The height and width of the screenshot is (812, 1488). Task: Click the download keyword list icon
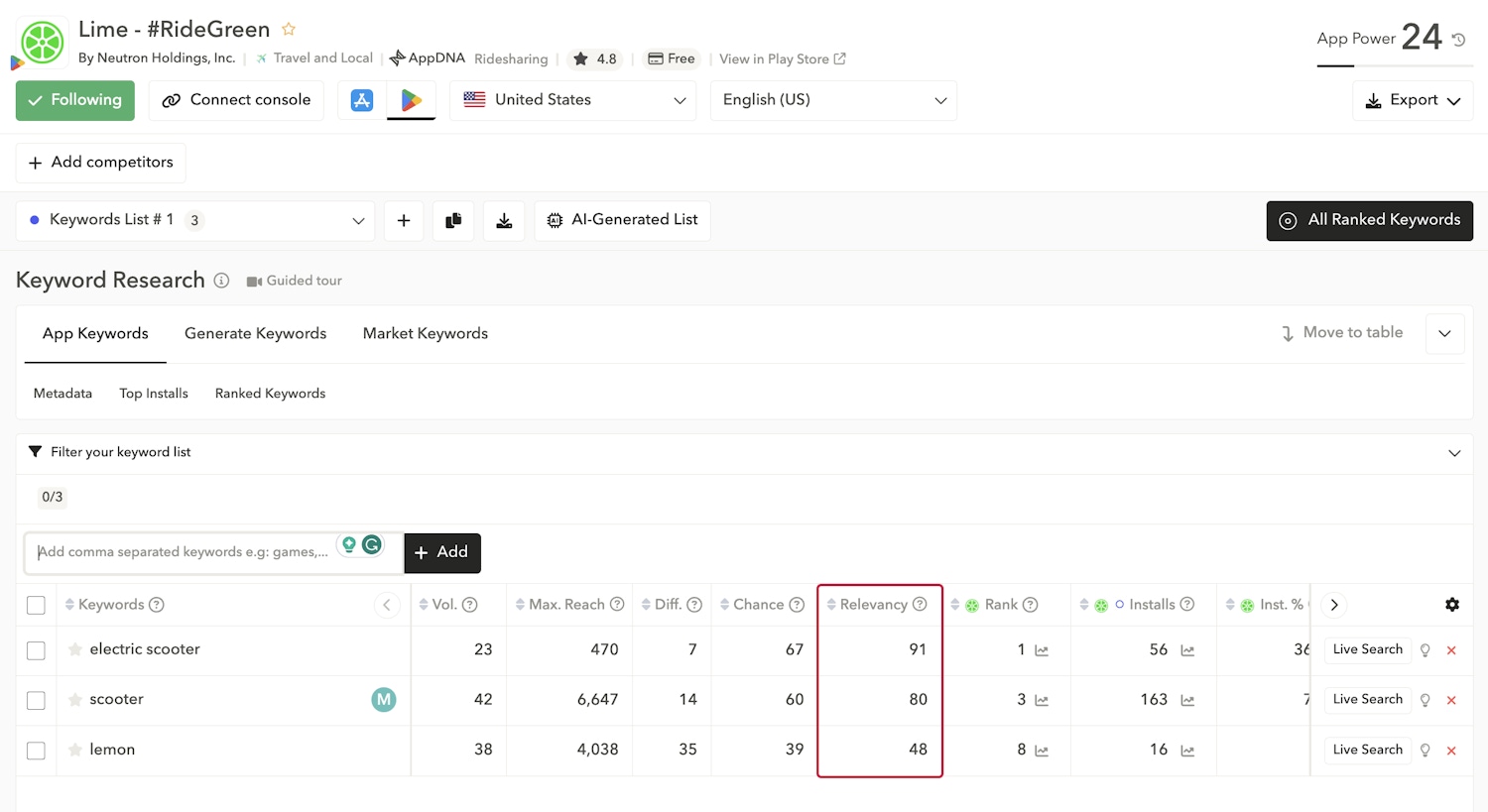(504, 220)
